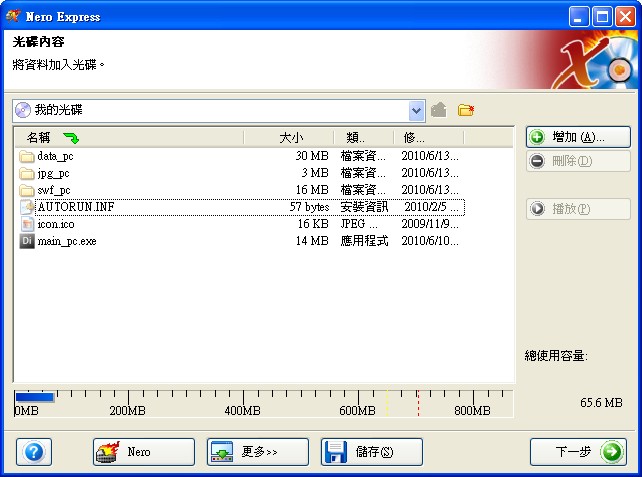This screenshot has width=642, height=477.
Task: Open the 我的光碟 disc dropdown arrow
Action: coord(416,111)
